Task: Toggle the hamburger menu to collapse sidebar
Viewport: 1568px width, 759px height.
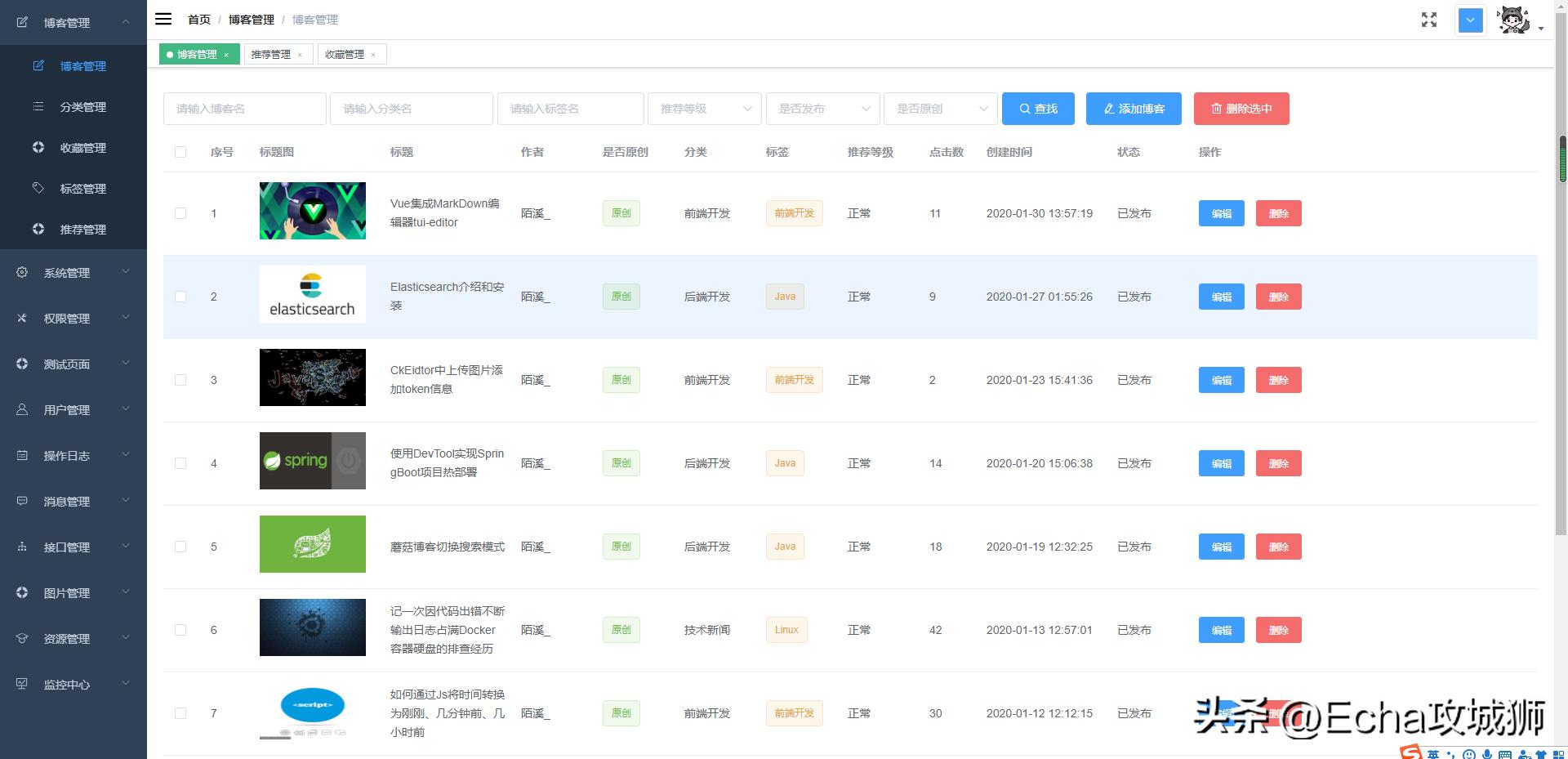Action: [x=163, y=19]
